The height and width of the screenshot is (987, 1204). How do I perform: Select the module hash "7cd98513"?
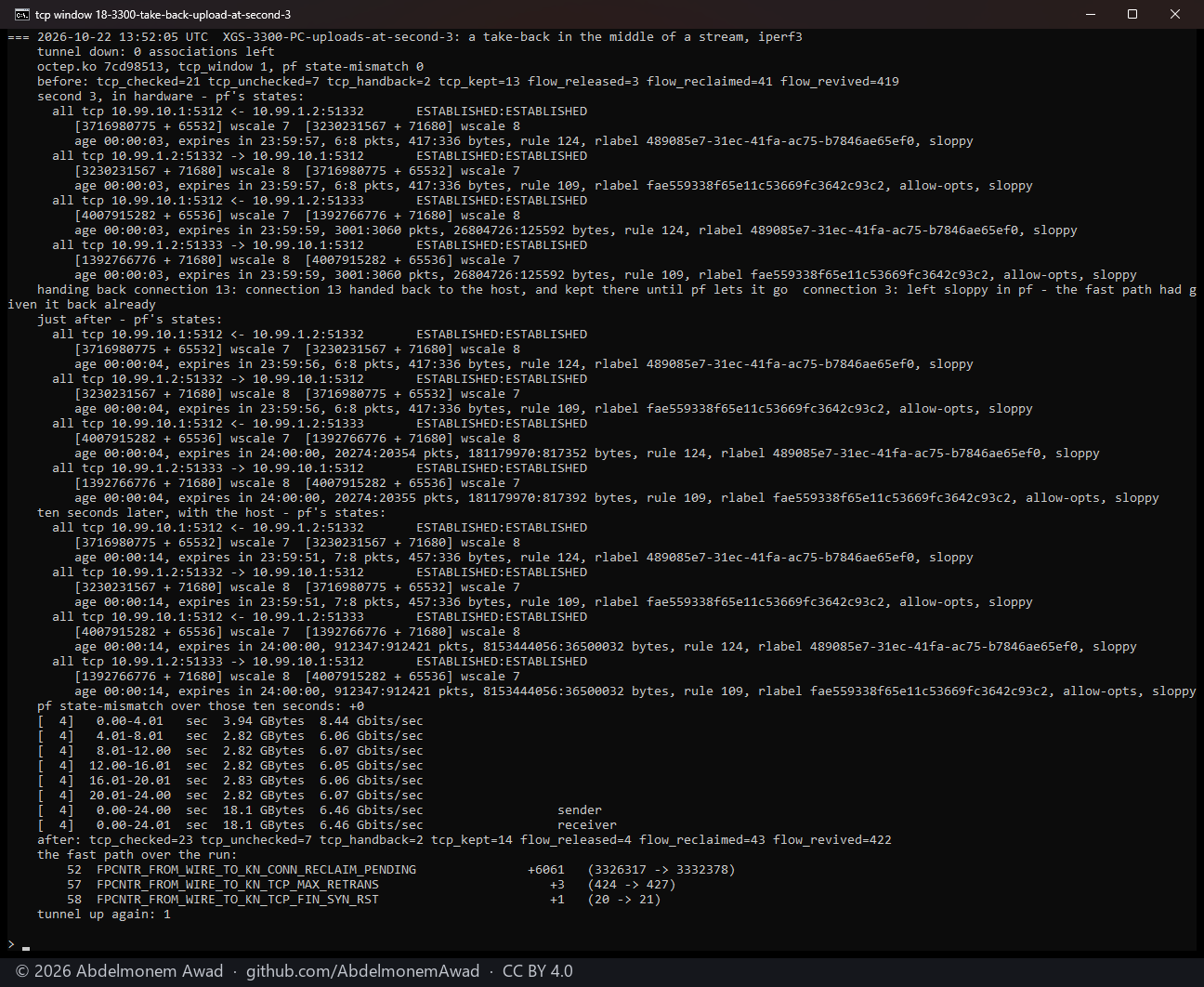[x=134, y=67]
